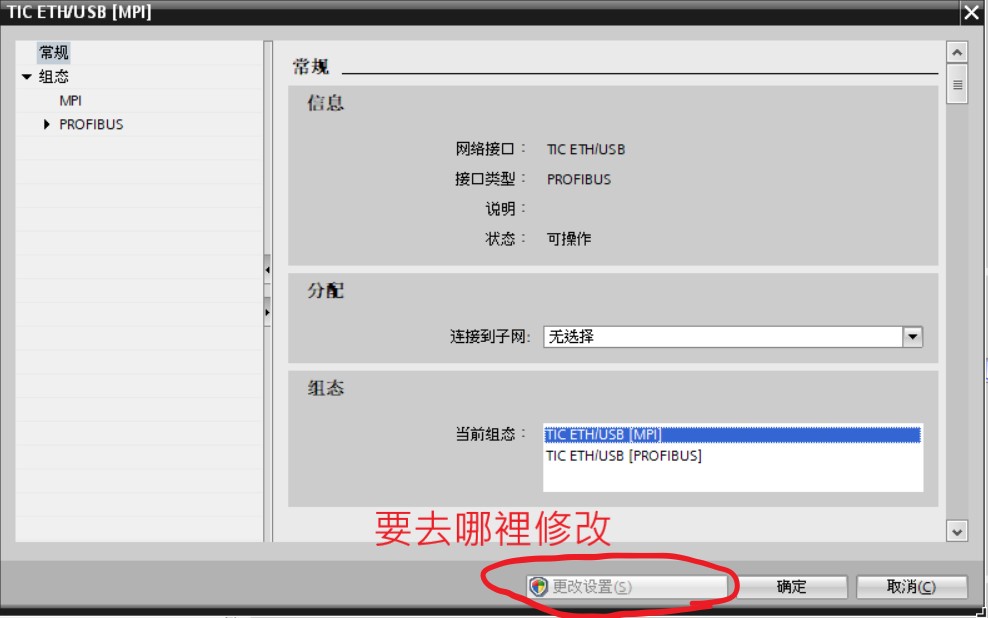Click the UAC shield icon beside 更改设置
This screenshot has width=988, height=618.
coord(539,587)
